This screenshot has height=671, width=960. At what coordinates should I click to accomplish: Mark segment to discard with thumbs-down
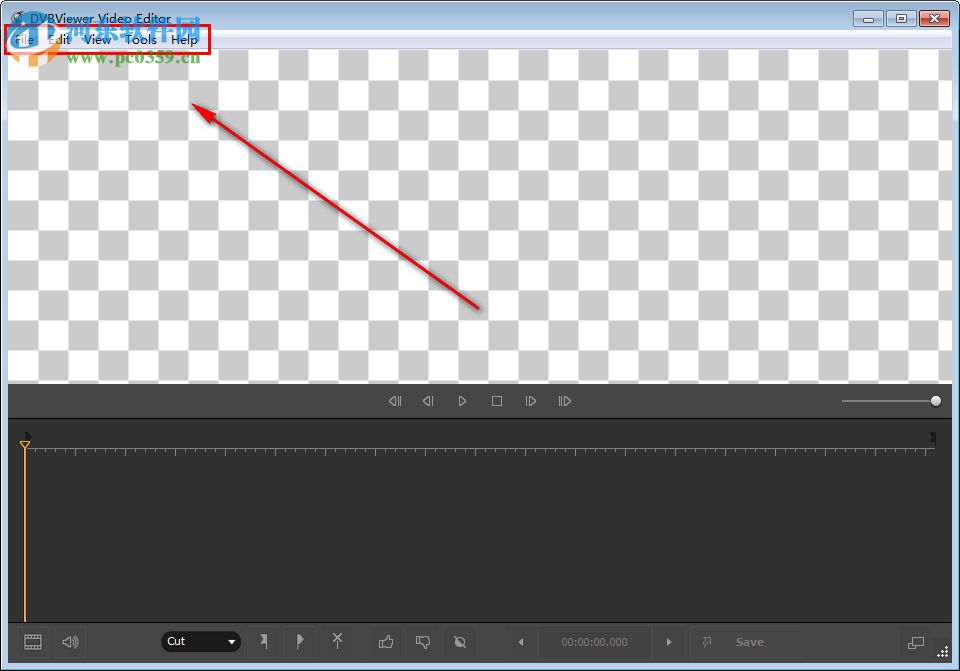pyautogui.click(x=423, y=641)
